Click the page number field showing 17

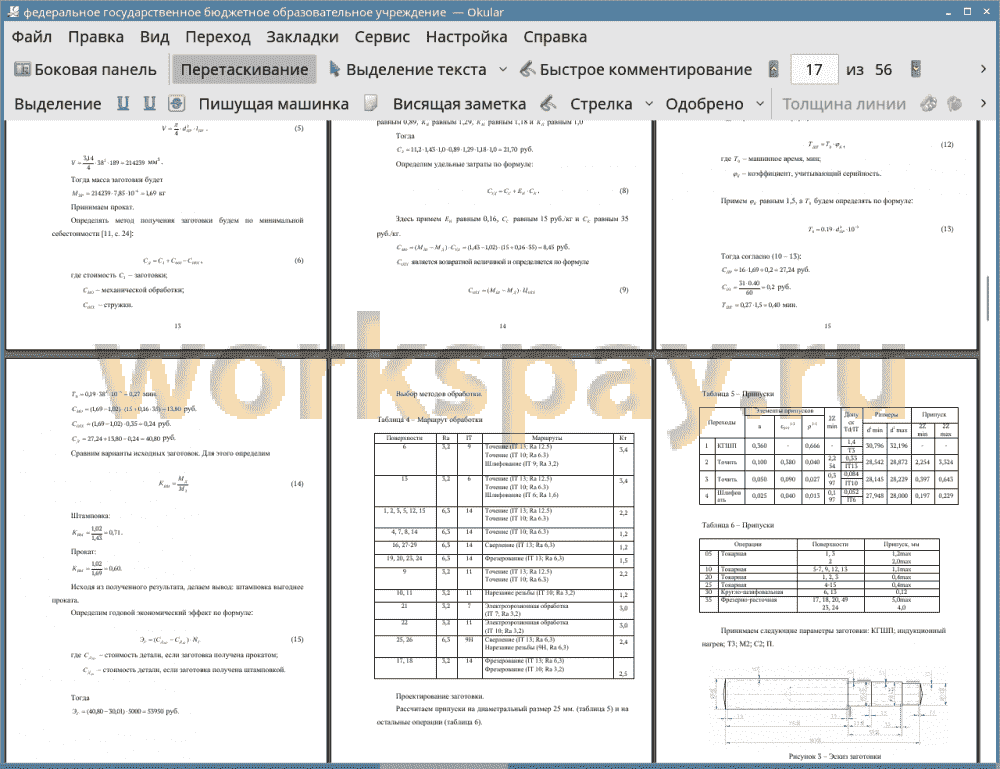point(814,70)
